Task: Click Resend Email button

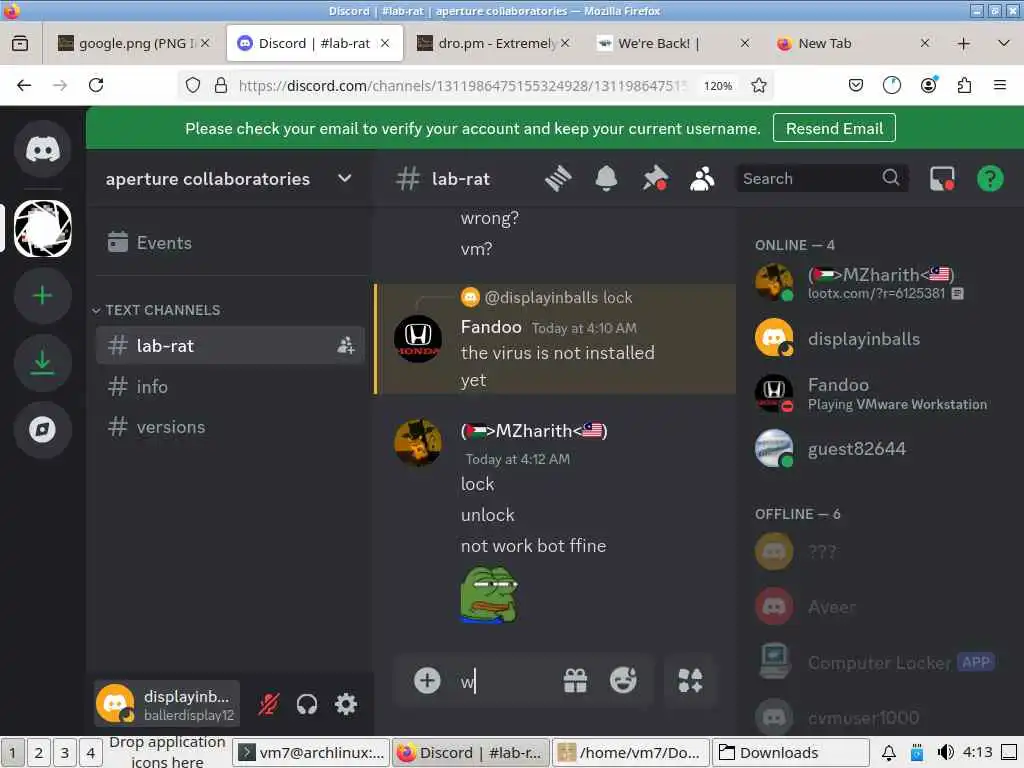Action: pyautogui.click(x=834, y=128)
